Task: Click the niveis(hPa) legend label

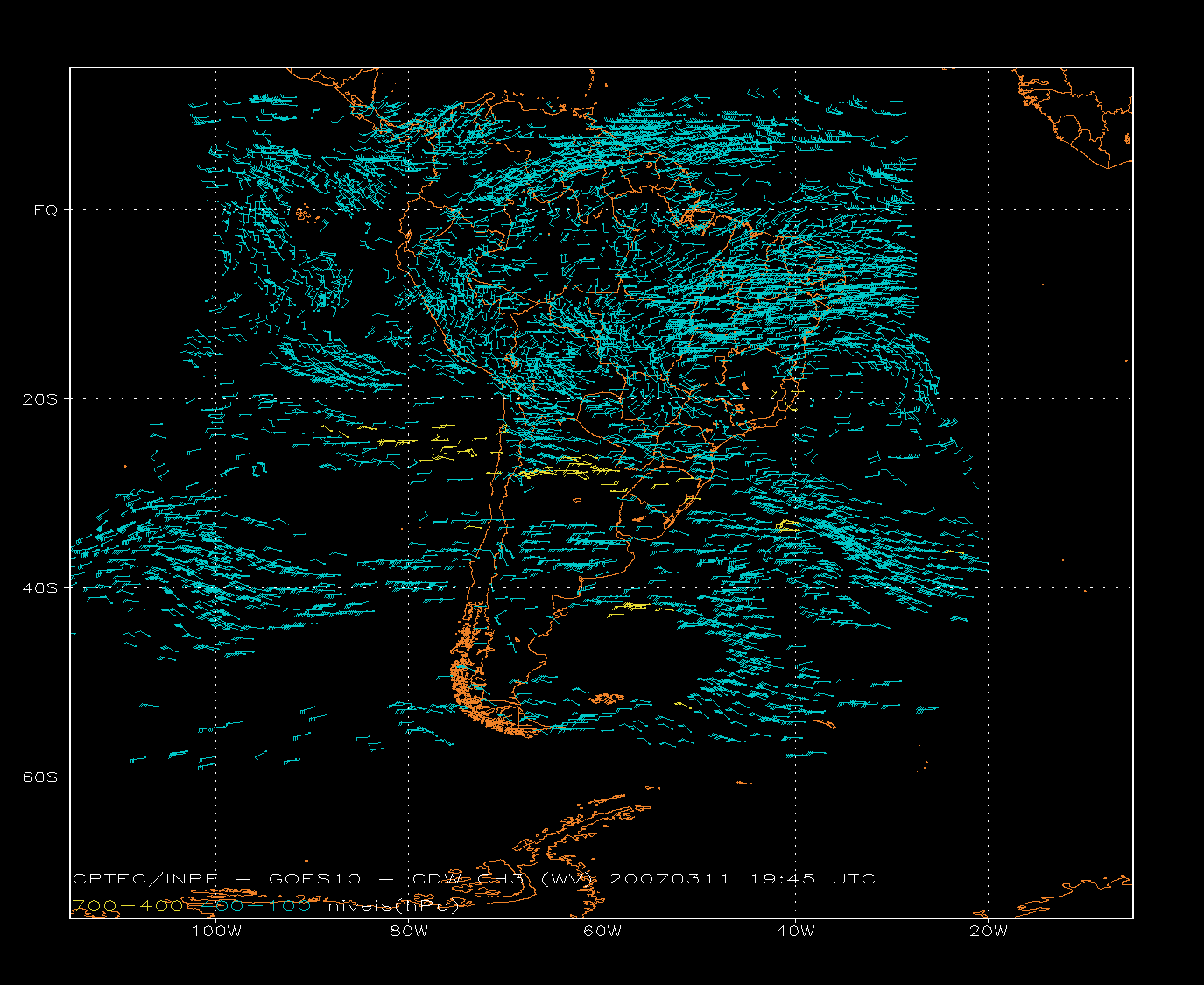Action: 393,906
